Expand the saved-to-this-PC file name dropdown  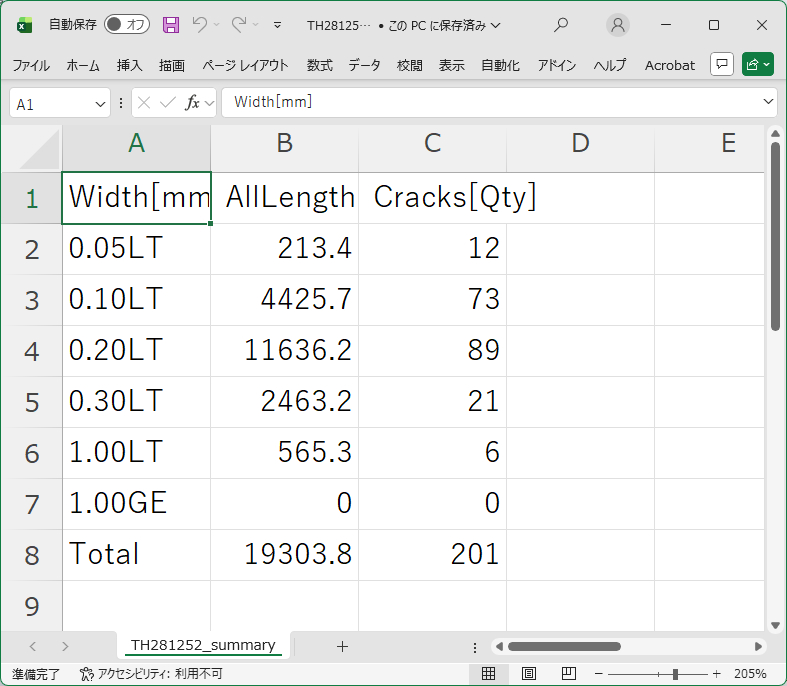495,25
